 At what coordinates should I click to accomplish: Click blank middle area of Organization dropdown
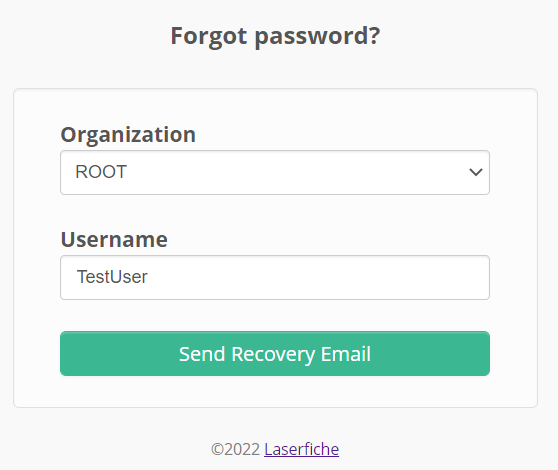point(285,172)
